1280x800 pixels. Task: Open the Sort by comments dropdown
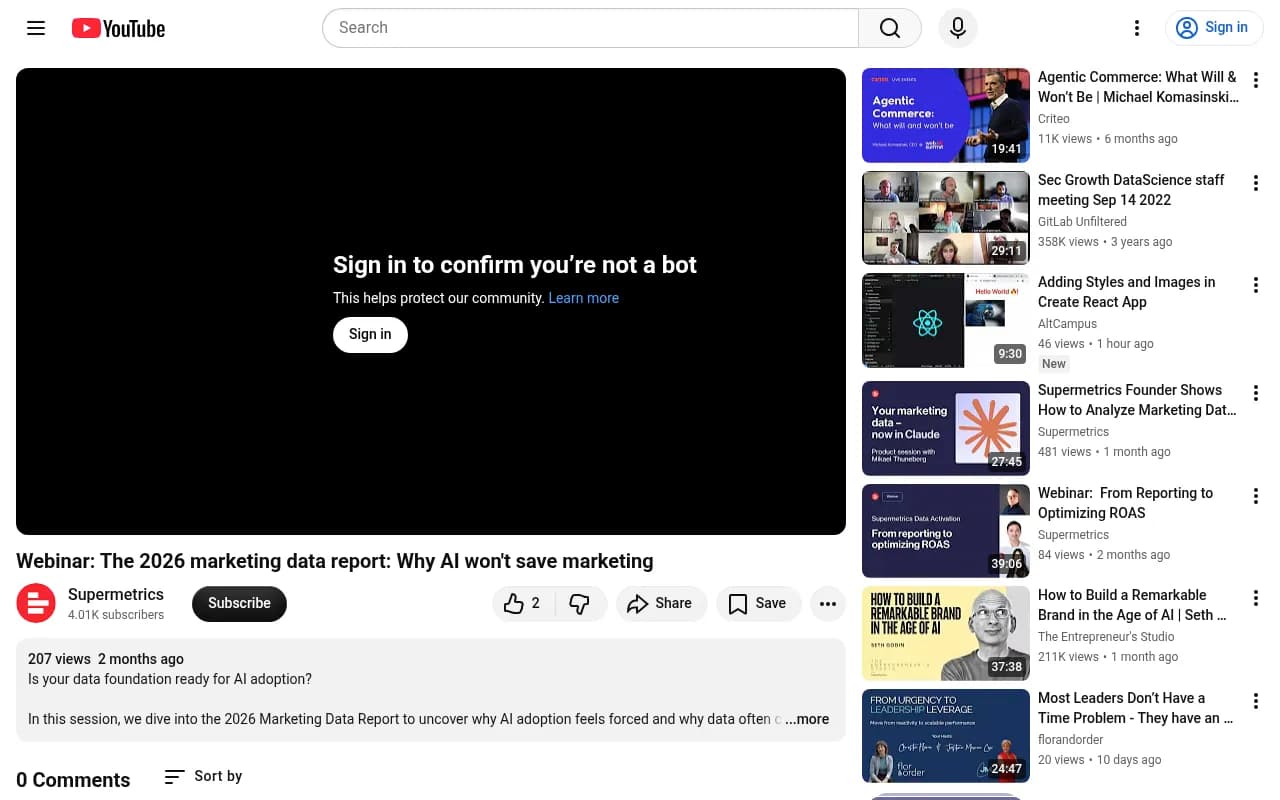pos(204,776)
